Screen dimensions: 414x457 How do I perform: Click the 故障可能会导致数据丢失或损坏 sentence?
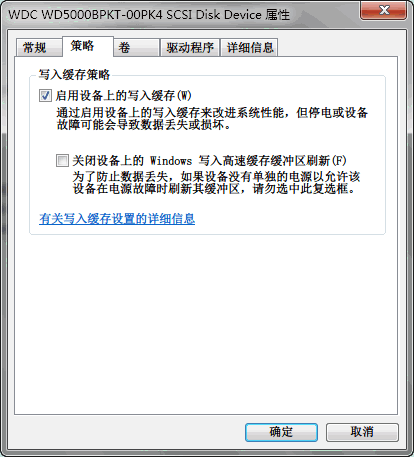(x=144, y=125)
